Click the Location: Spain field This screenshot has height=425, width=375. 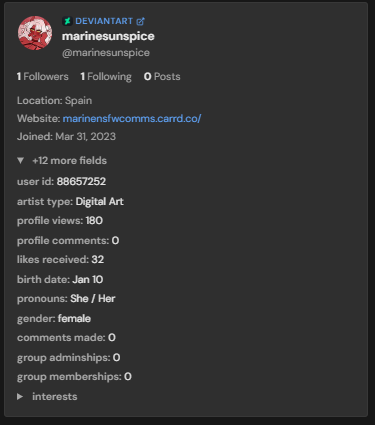point(54,100)
